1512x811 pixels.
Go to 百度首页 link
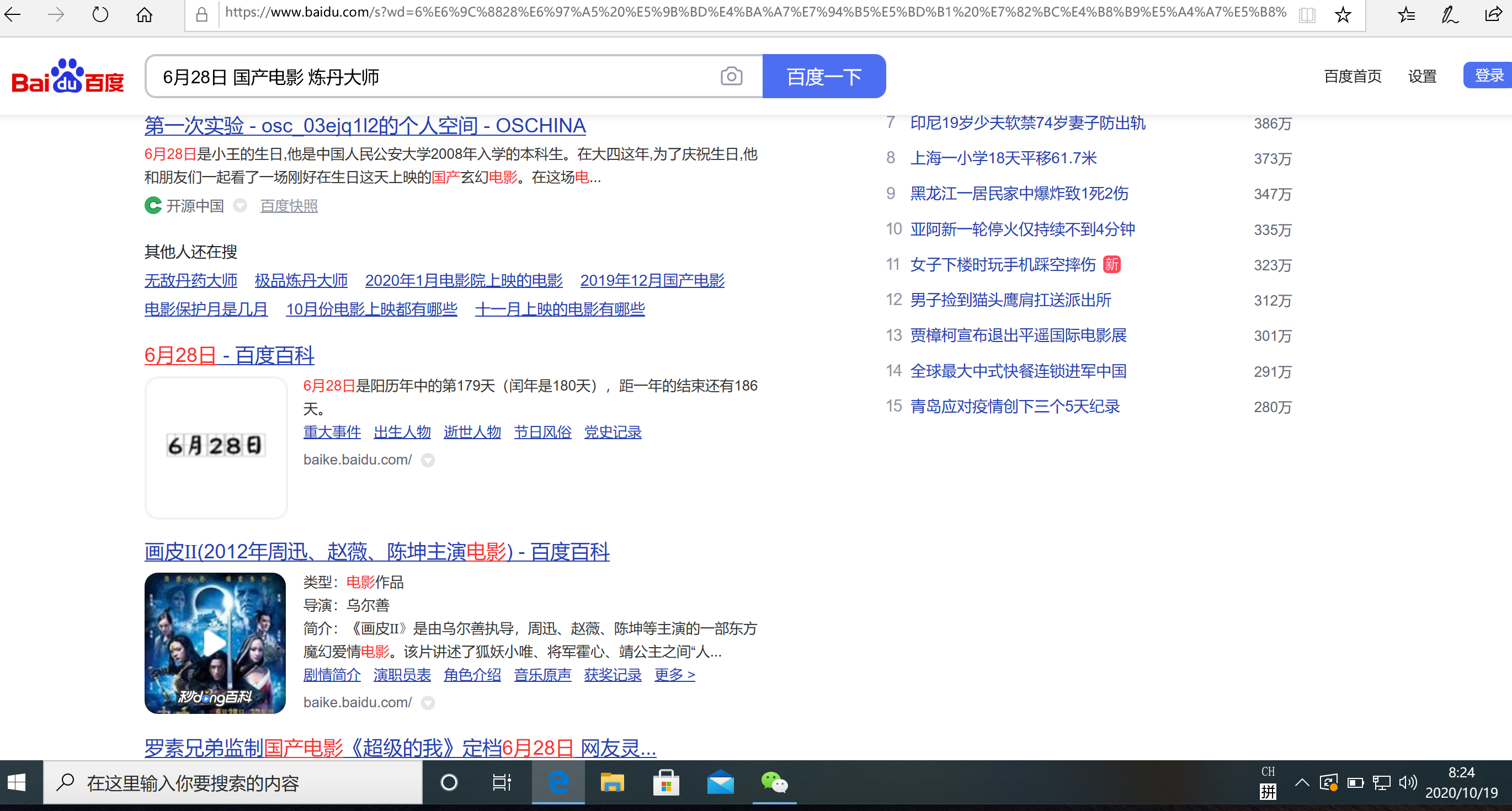[x=1353, y=76]
